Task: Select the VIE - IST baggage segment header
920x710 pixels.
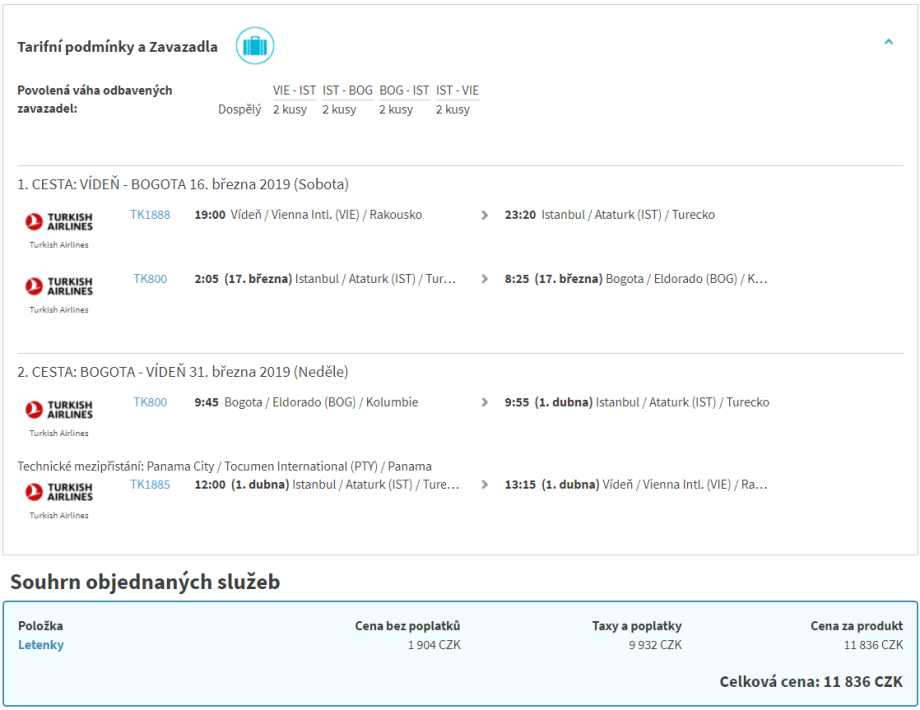Action: click(294, 90)
